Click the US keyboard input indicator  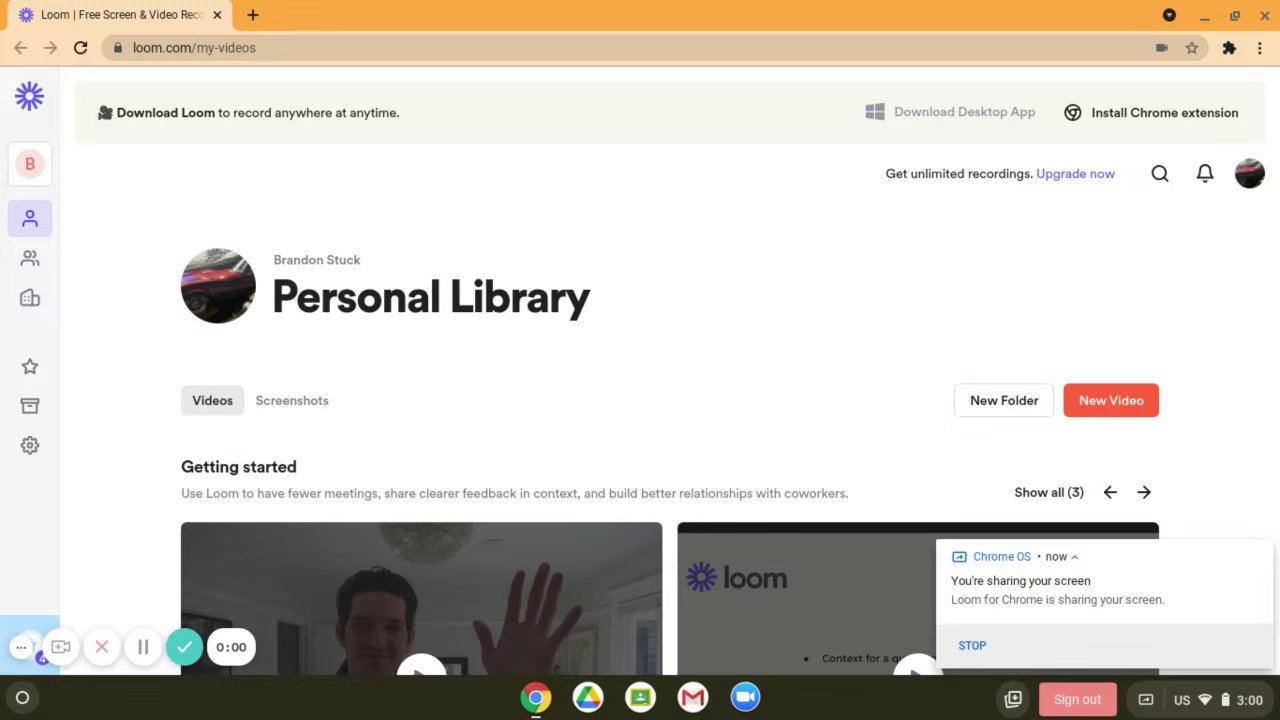point(1182,700)
